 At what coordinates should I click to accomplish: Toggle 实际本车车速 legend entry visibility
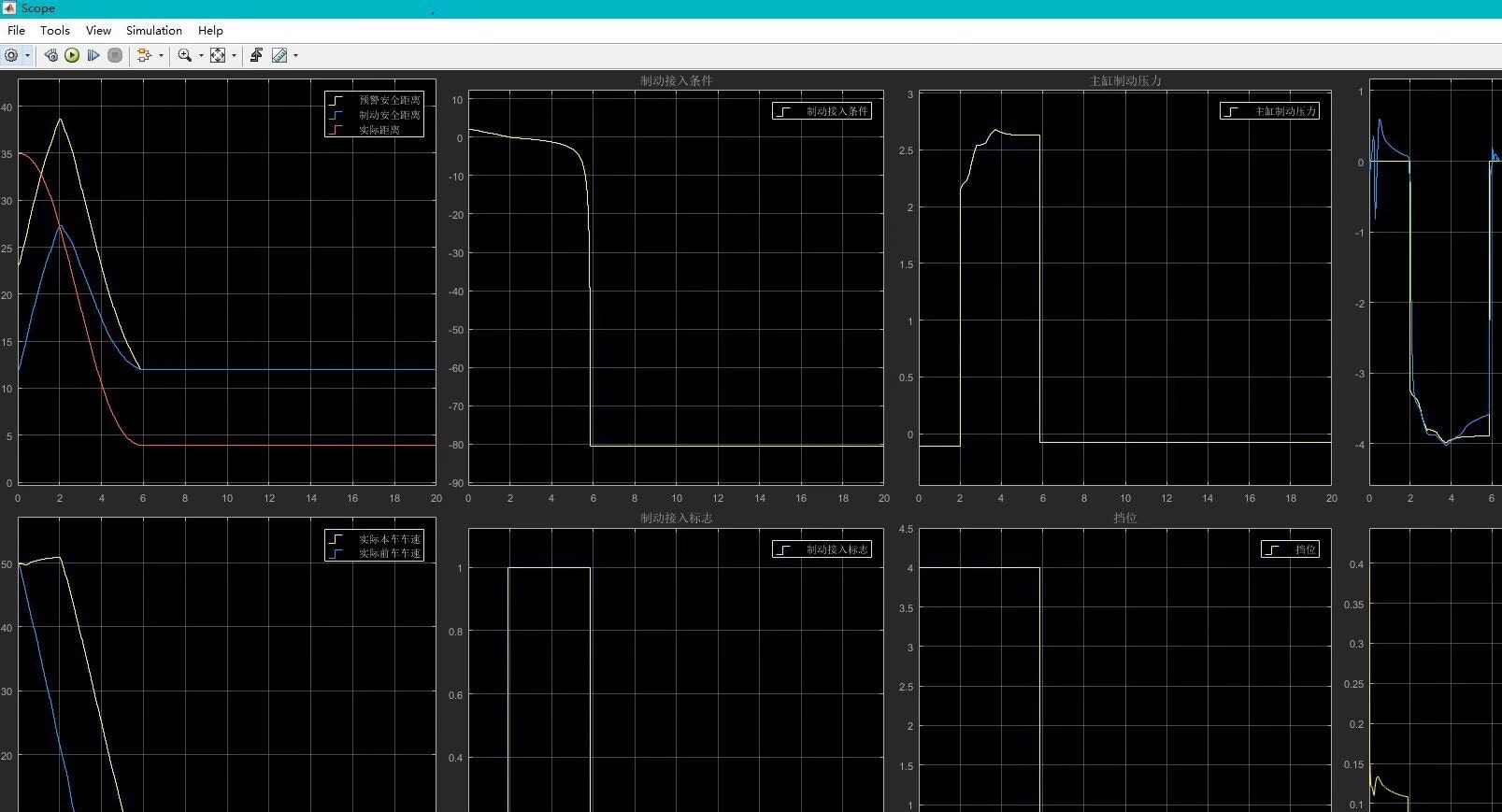click(x=375, y=539)
